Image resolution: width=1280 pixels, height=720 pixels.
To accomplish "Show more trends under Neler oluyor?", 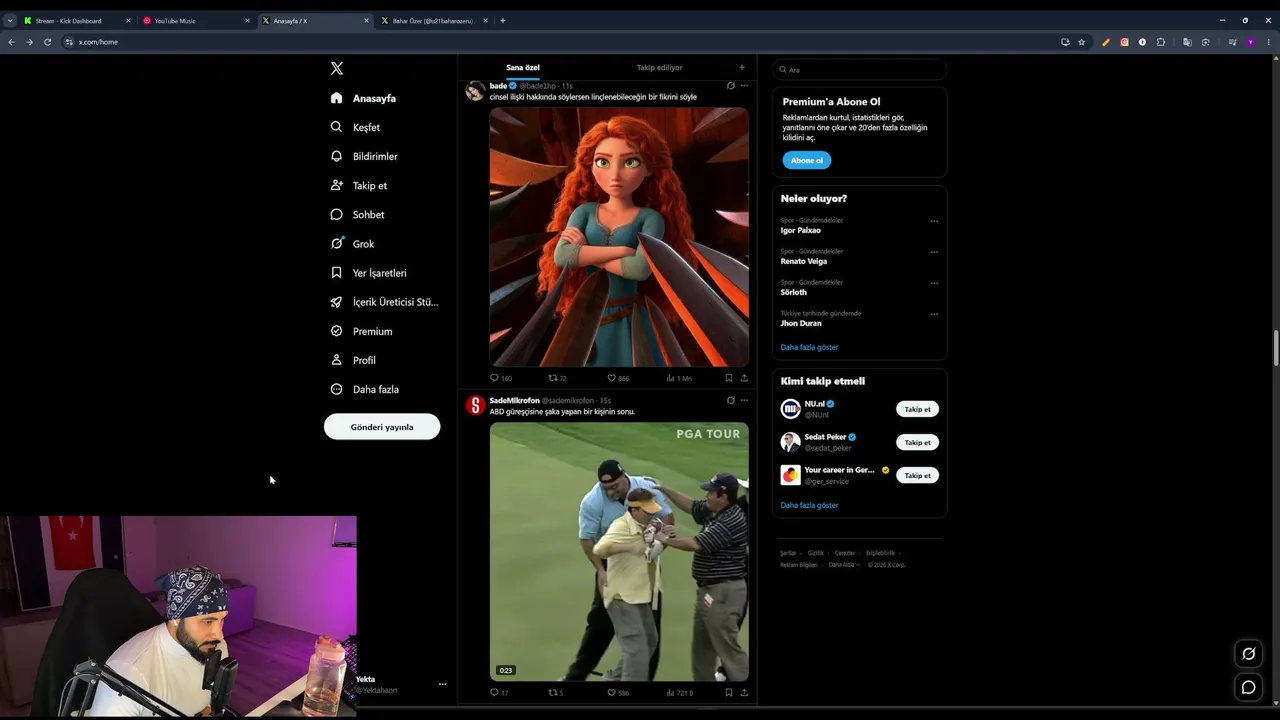I will (809, 347).
